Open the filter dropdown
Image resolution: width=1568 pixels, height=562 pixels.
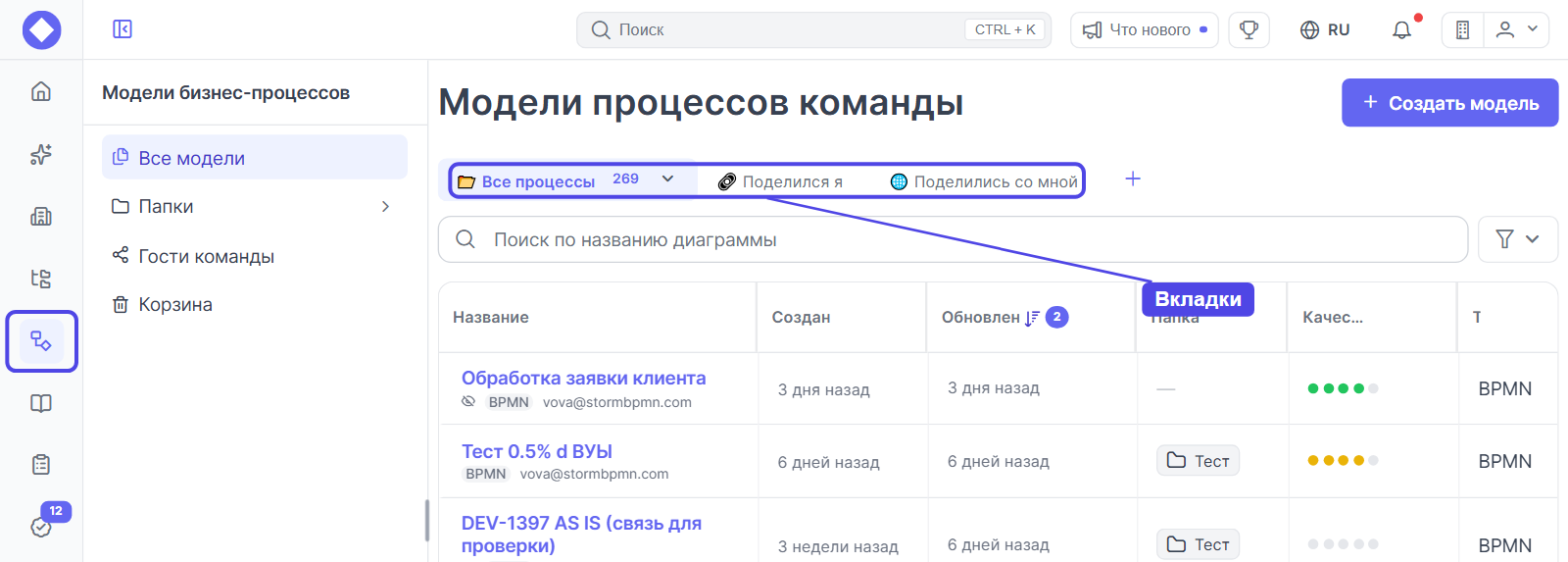point(1518,239)
